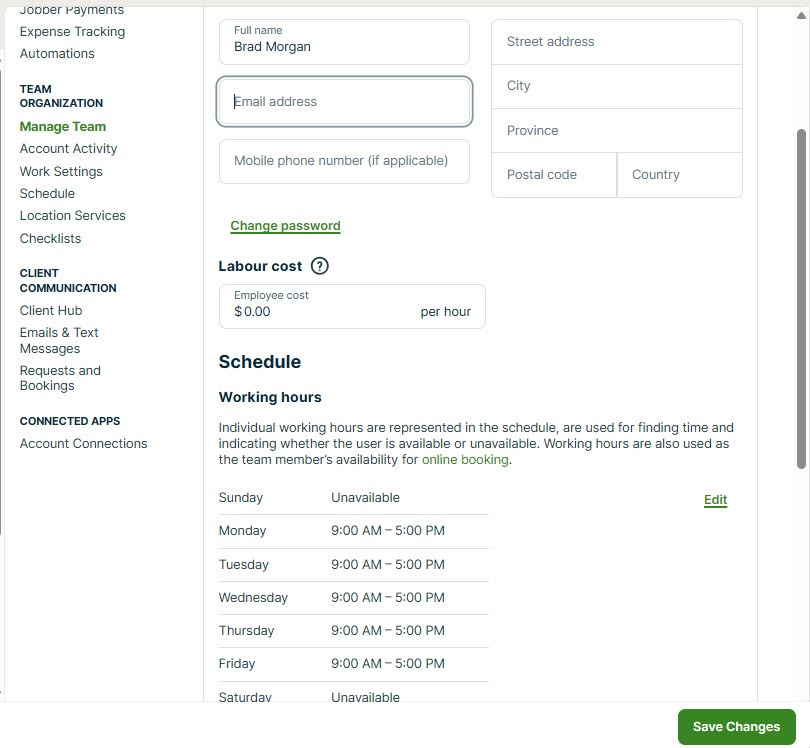Click Friday's 9:00 AM – 5:00 PM hours

click(x=387, y=663)
